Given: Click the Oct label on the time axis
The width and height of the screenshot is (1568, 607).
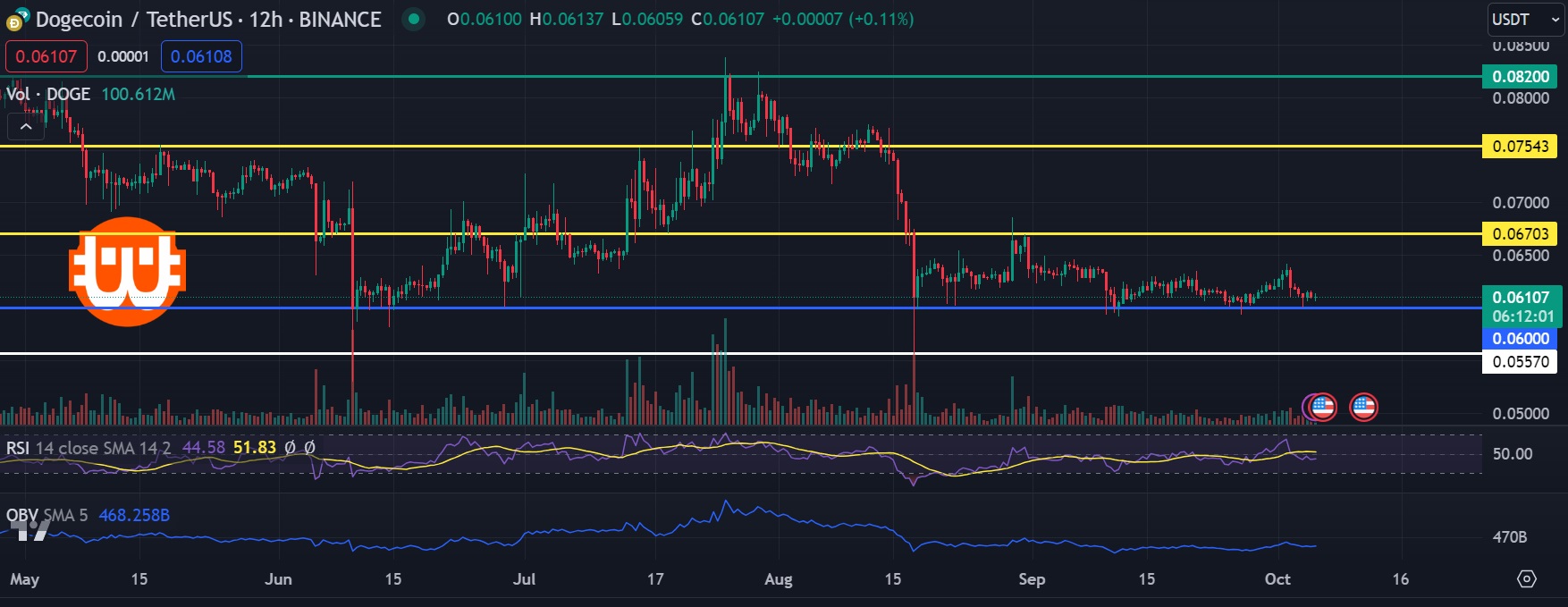Looking at the screenshot, I should 1277,578.
